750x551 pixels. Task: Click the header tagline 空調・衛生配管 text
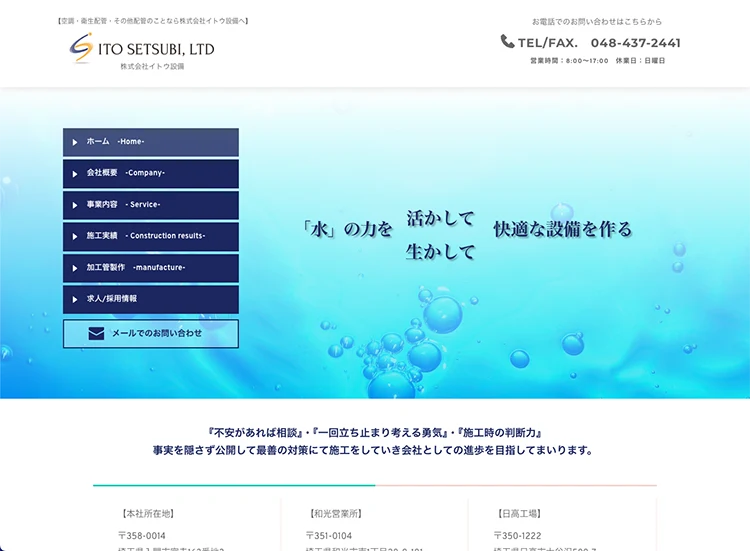[x=153, y=21]
